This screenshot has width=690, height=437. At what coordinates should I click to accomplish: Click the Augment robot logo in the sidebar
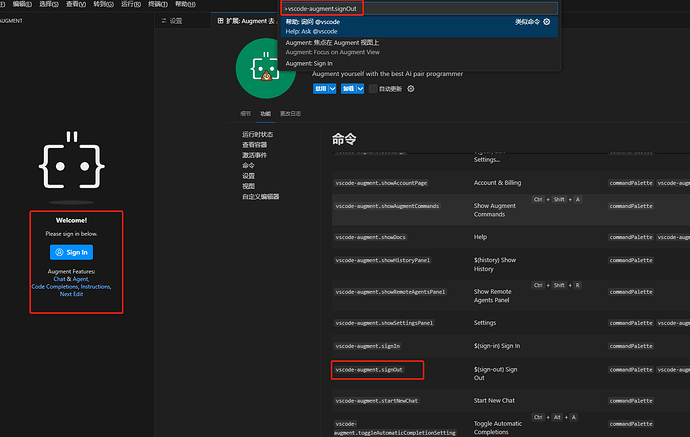[72, 160]
